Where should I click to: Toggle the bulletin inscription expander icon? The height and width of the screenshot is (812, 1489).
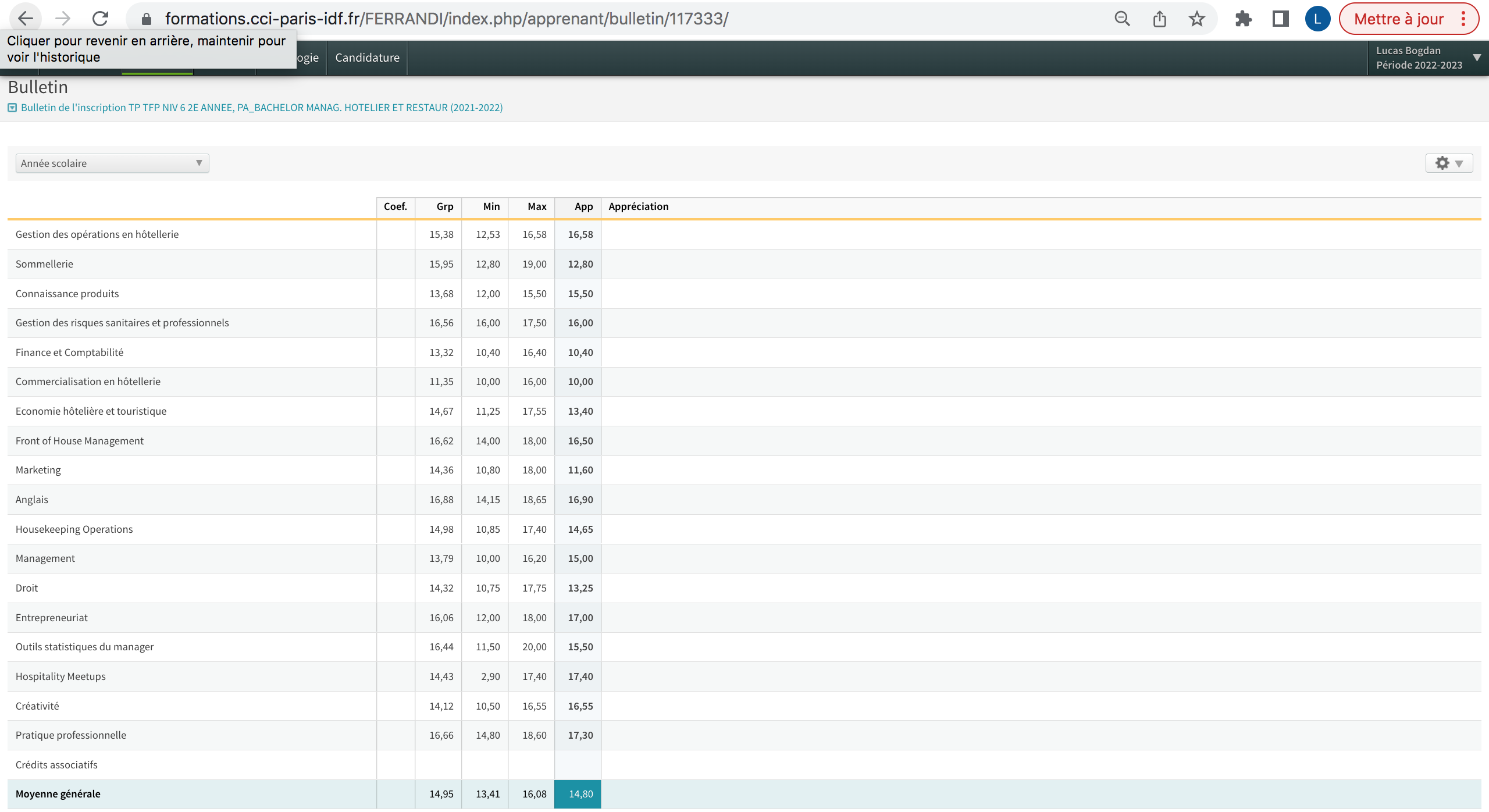pos(12,108)
